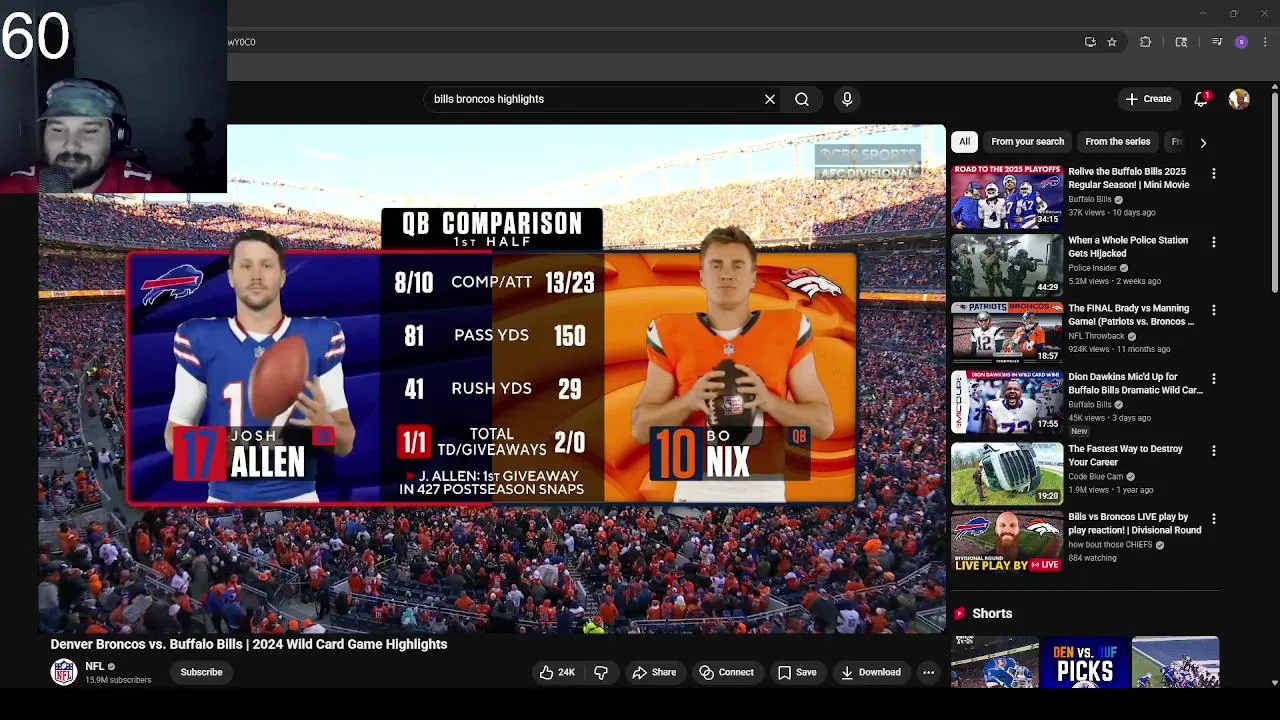
Task: Open 'The Fastest Way to Destroy Your Career'
Action: [x=1125, y=455]
